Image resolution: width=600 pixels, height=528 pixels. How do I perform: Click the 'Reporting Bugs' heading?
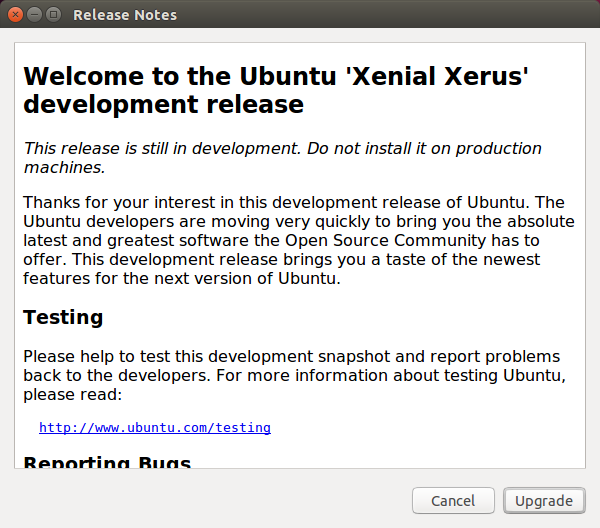click(107, 461)
